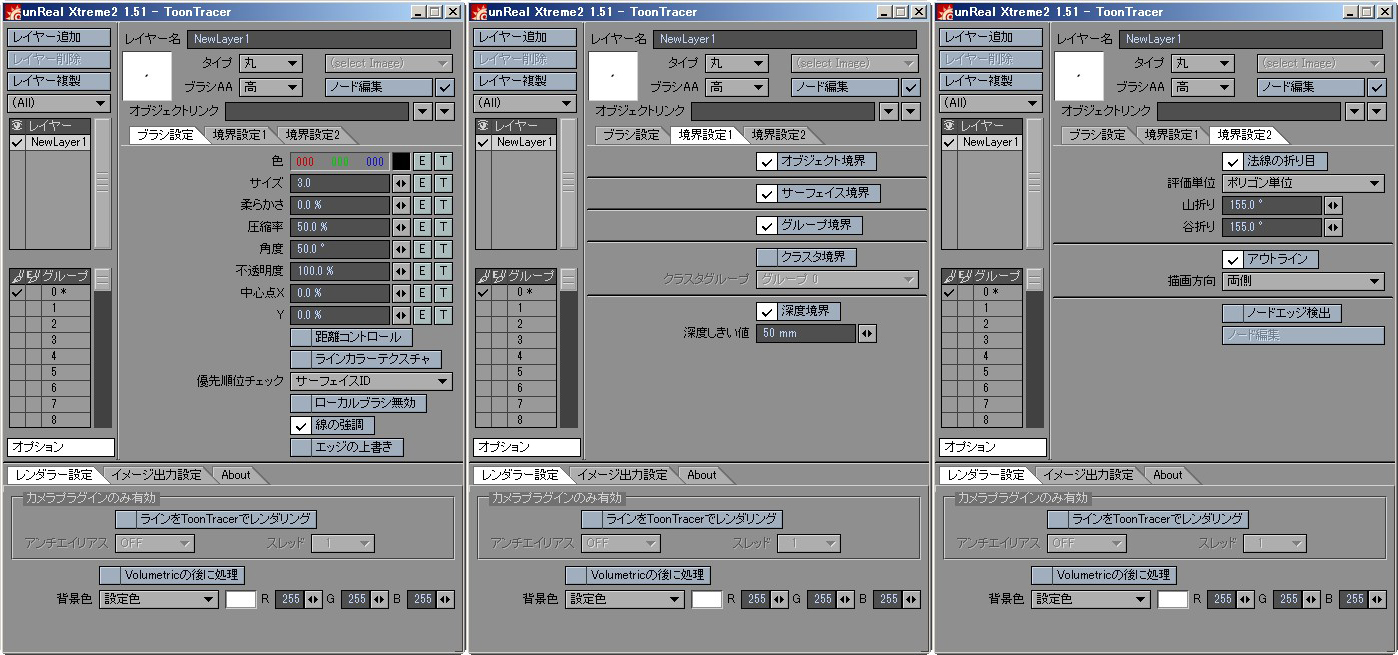1398x655 pixels.
Task: Click the E button for 不透明度 row
Action: [x=422, y=271]
